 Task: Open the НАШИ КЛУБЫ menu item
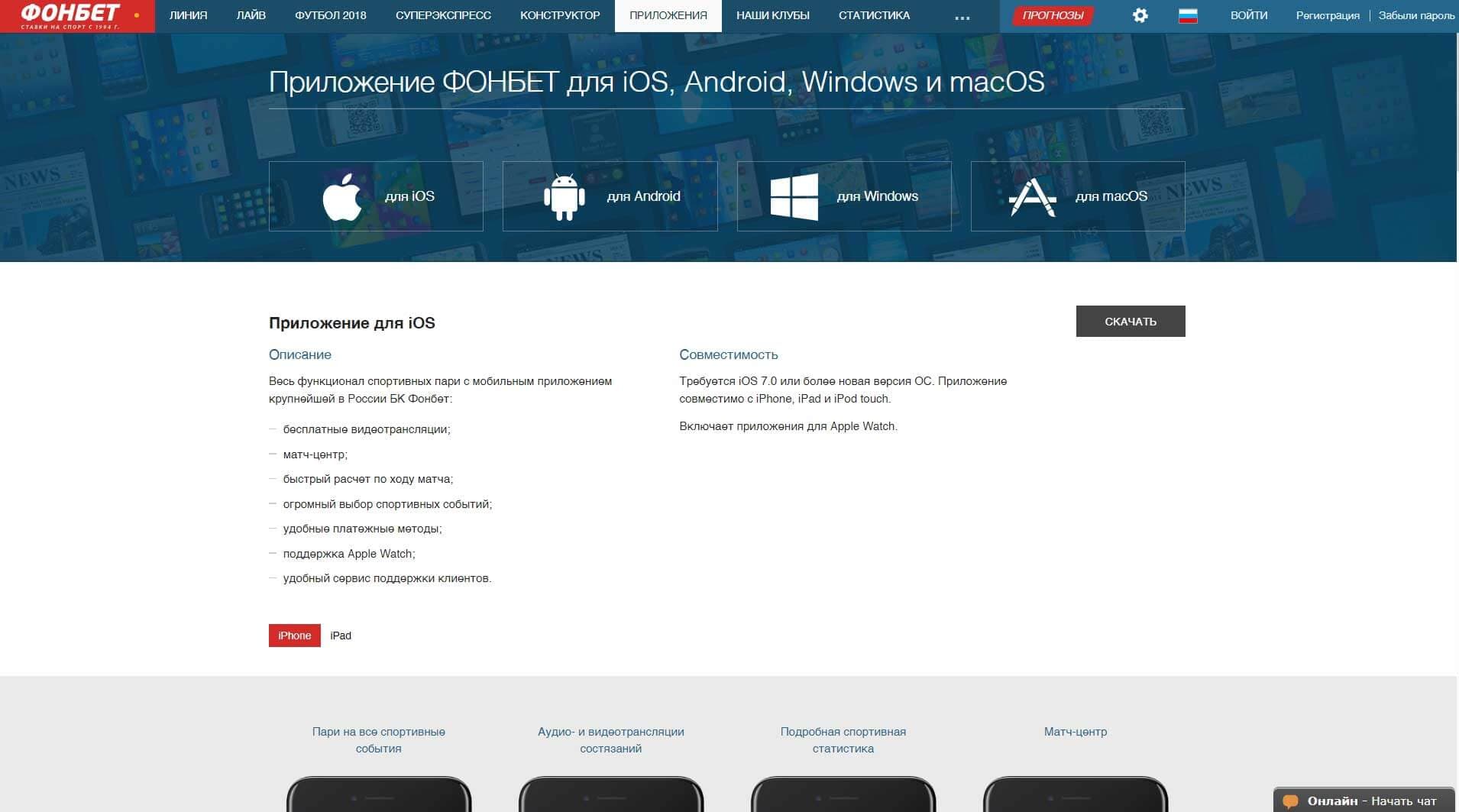(773, 15)
